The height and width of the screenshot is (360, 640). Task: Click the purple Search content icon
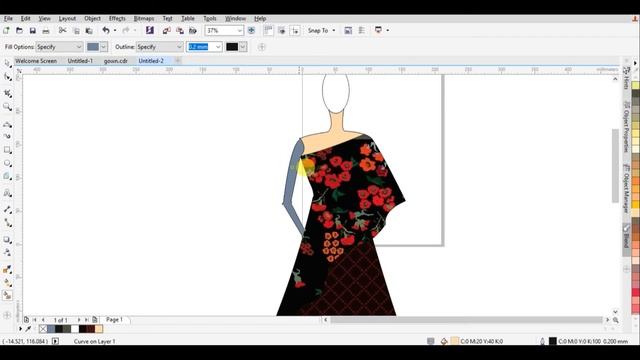[x=149, y=30]
